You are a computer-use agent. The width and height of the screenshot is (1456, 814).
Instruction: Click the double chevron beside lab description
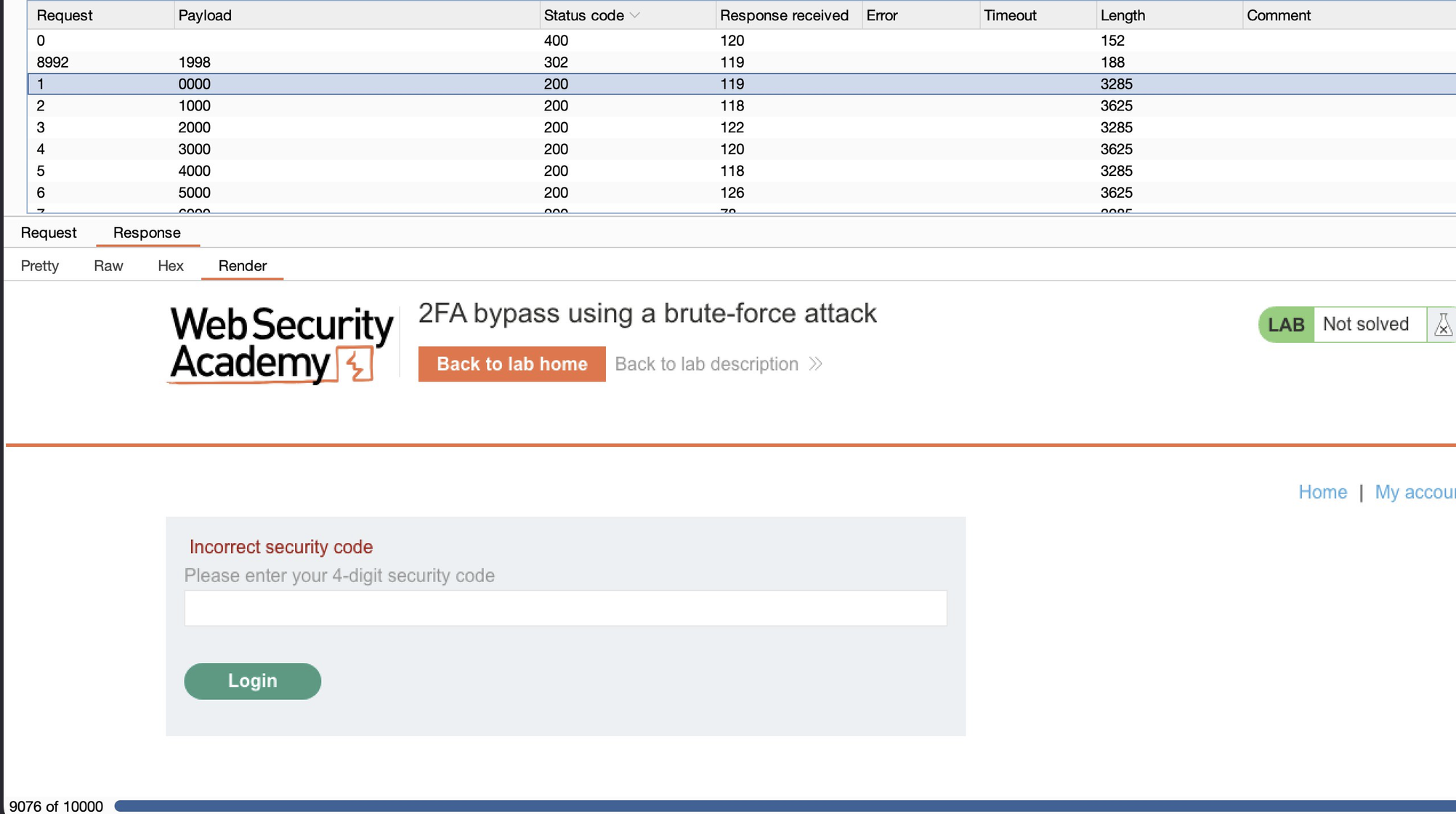coord(816,364)
